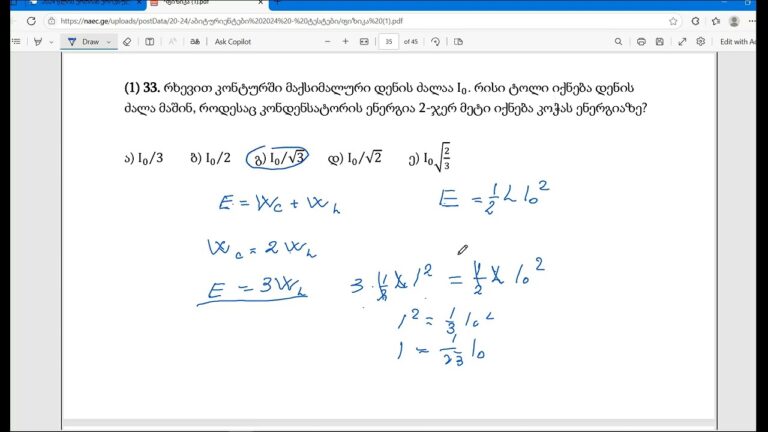This screenshot has width=768, height=432.
Task: Click the 'of 45' page count text
Action: [410, 42]
